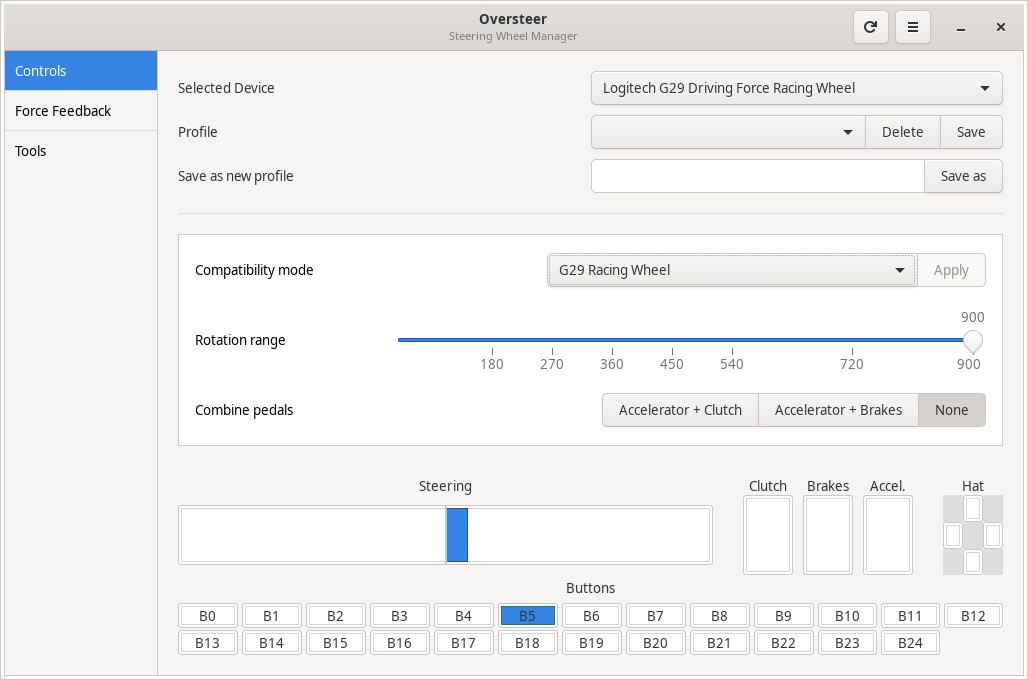Click the Save as button
The height and width of the screenshot is (680, 1028).
(963, 176)
